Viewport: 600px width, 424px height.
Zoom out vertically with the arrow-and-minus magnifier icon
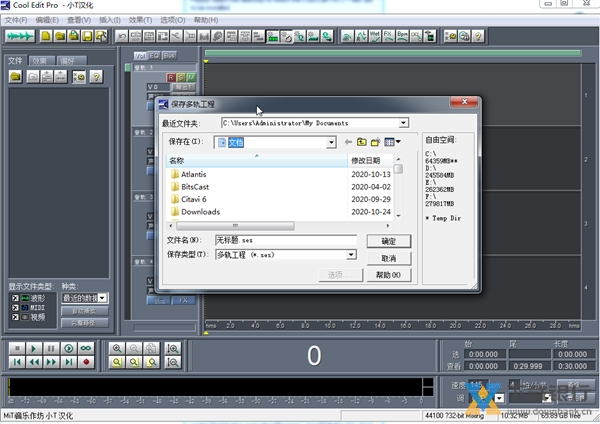[173, 362]
